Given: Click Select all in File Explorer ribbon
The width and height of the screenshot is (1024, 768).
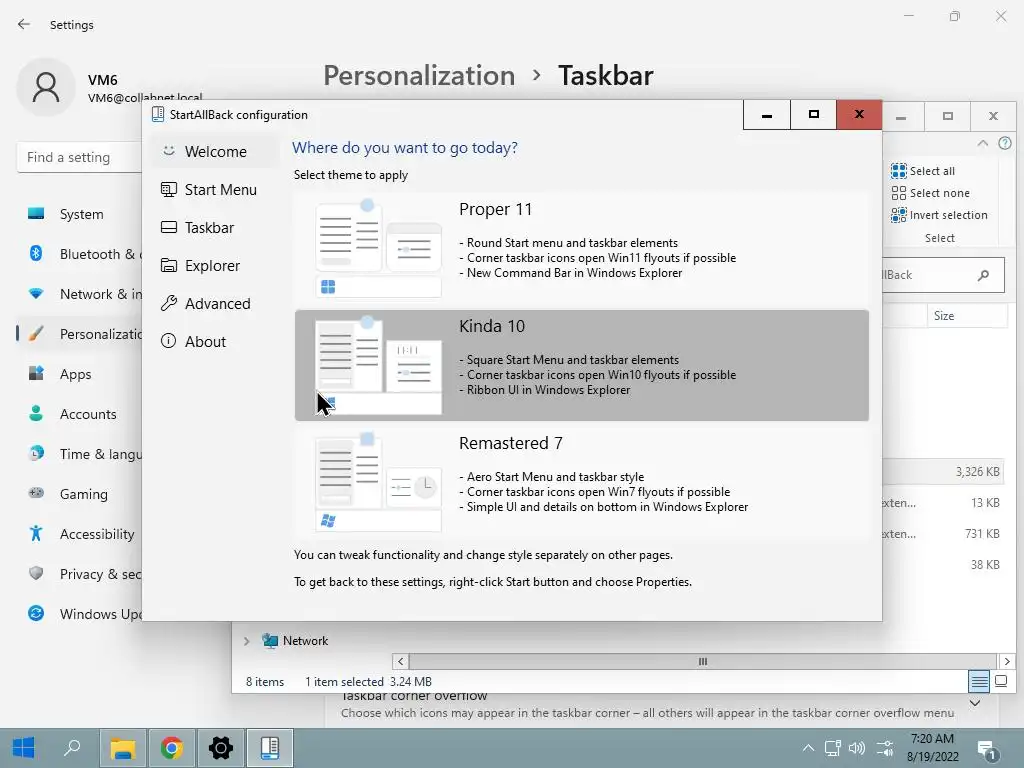Looking at the screenshot, I should pyautogui.click(x=923, y=171).
